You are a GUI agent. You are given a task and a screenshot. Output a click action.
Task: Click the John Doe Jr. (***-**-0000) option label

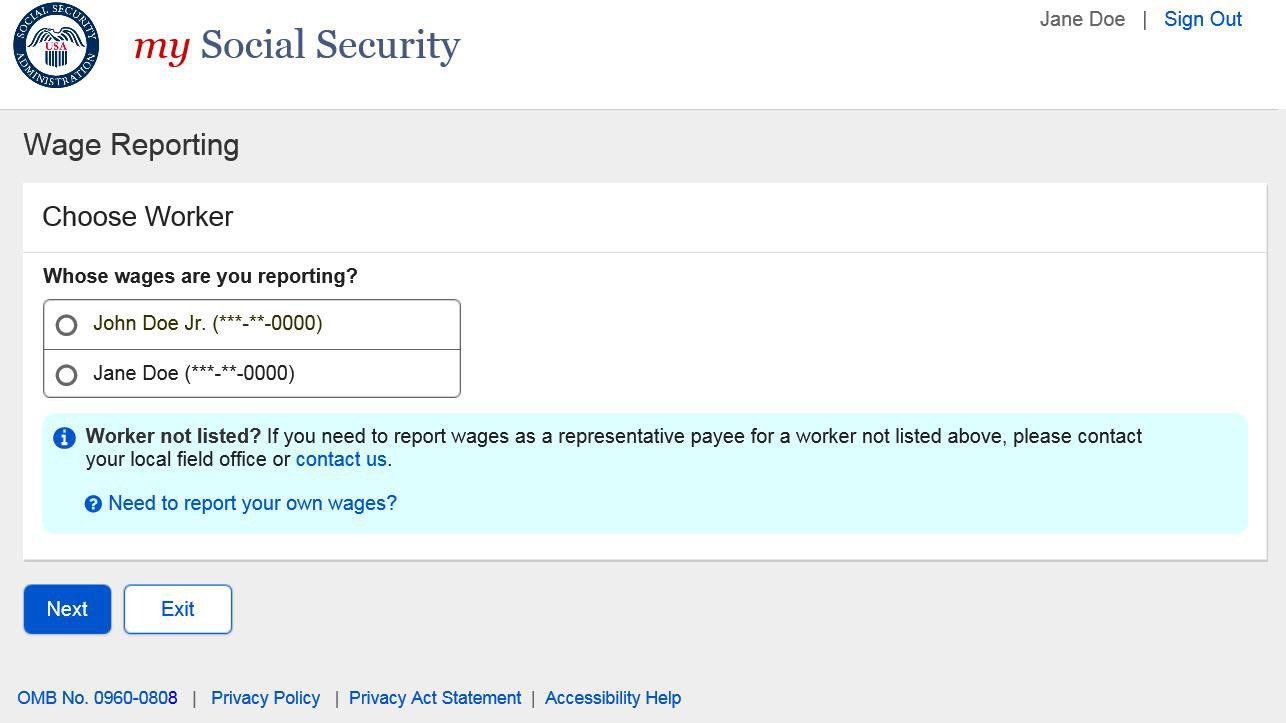click(207, 323)
